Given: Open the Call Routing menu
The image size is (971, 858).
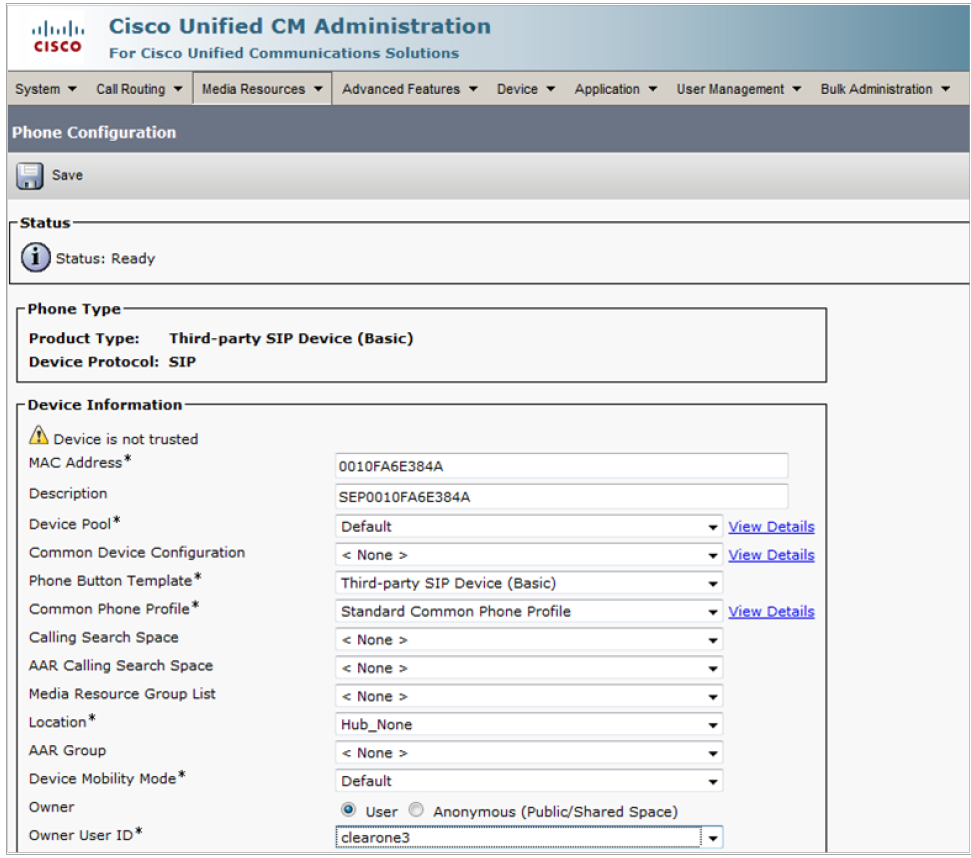Looking at the screenshot, I should [139, 89].
